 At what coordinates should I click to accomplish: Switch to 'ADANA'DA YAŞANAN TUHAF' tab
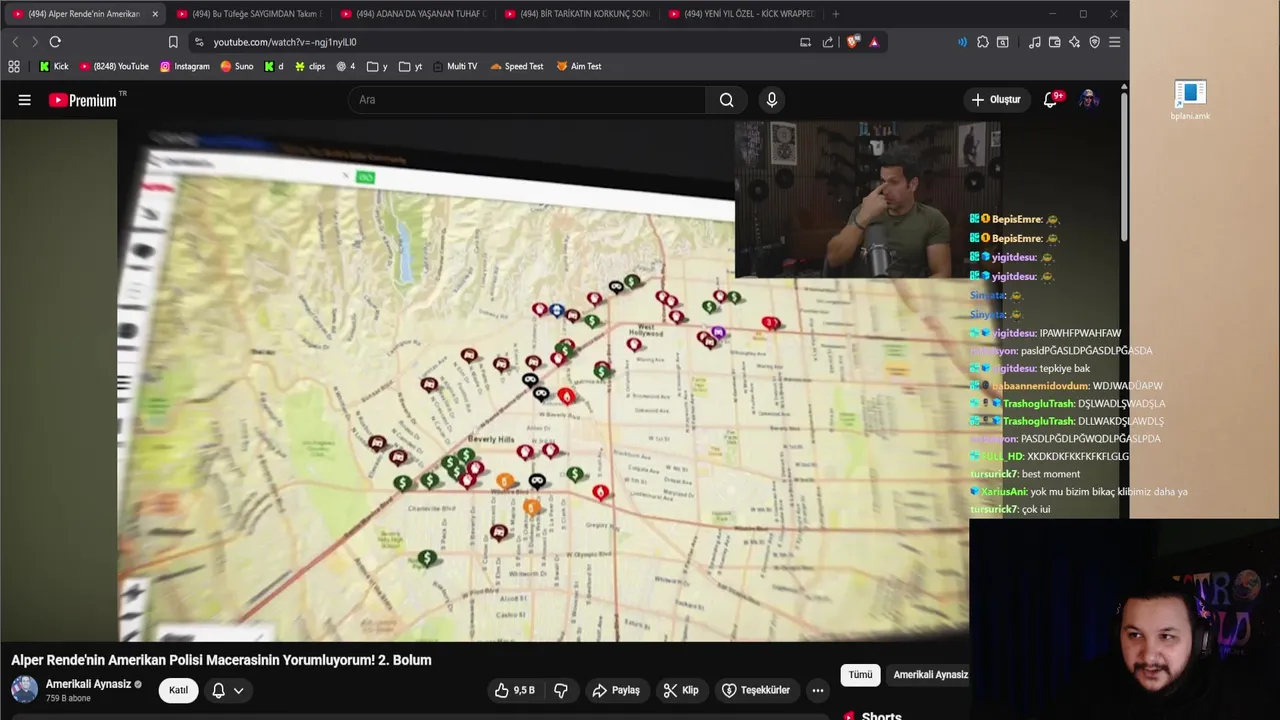[x=413, y=14]
